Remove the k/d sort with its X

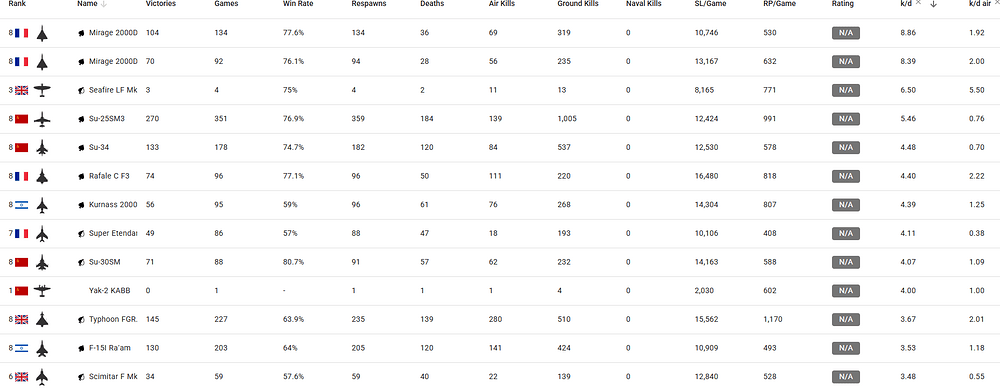(918, 3)
